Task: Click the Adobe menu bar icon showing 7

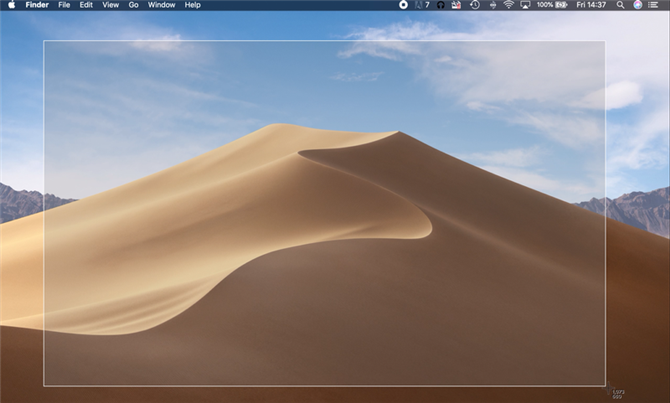Action: click(x=422, y=5)
